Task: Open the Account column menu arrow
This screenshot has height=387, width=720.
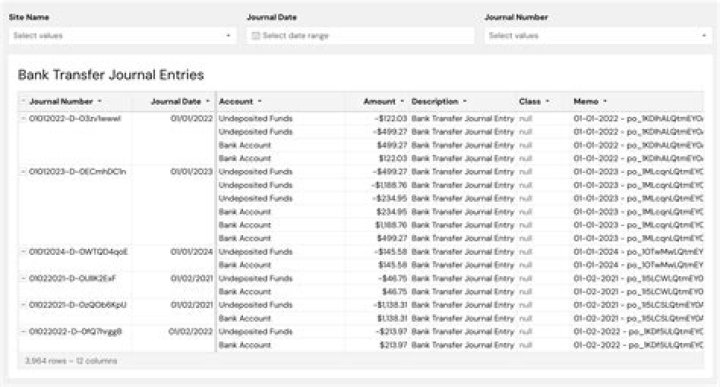Action: pyautogui.click(x=259, y=101)
